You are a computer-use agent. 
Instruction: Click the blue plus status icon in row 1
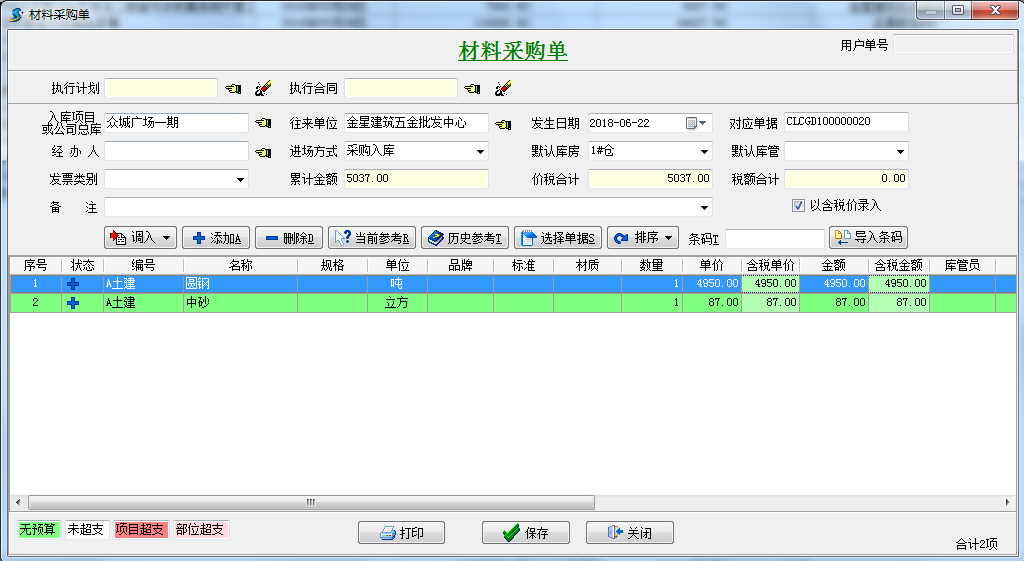72,284
